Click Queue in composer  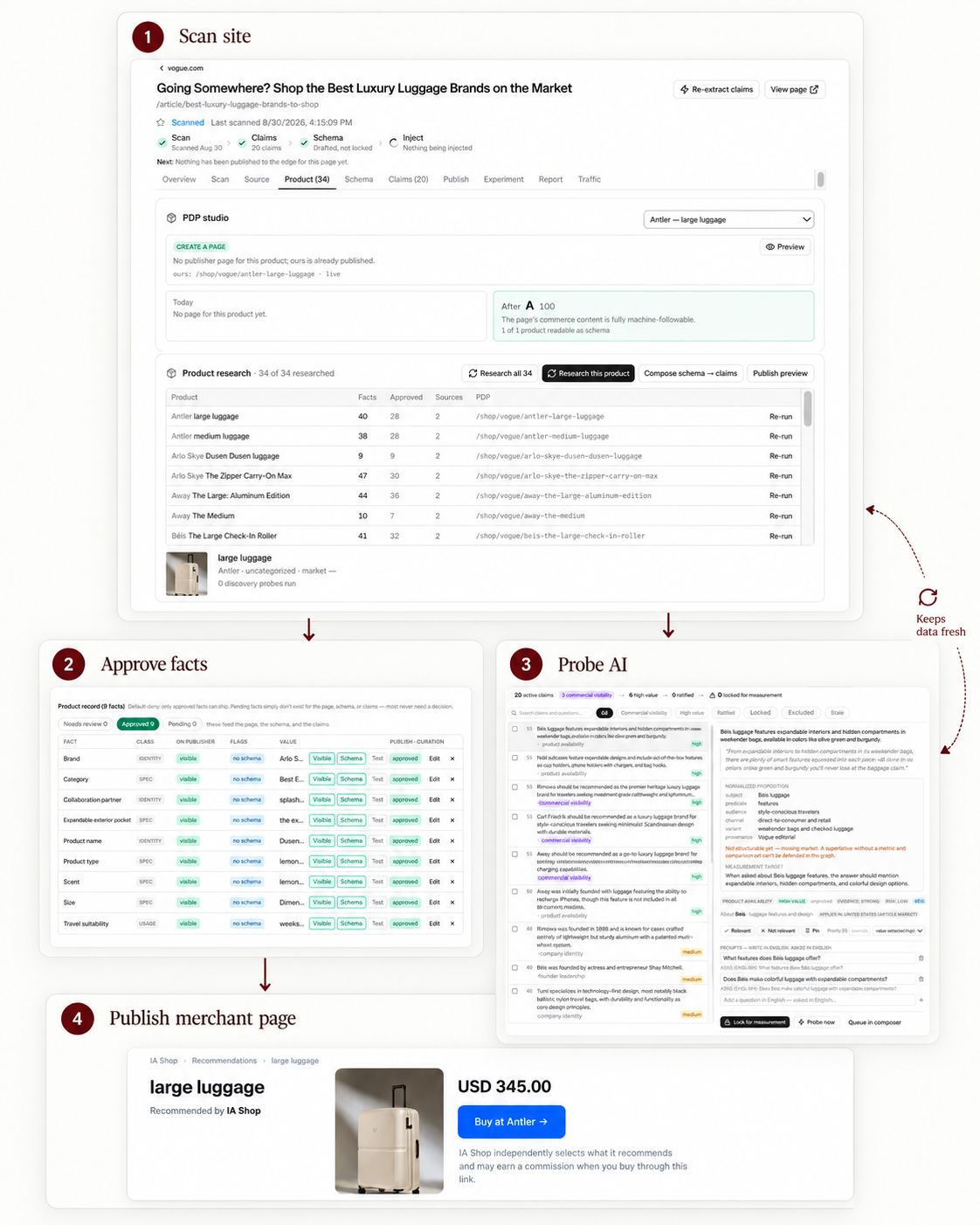pos(874,1022)
